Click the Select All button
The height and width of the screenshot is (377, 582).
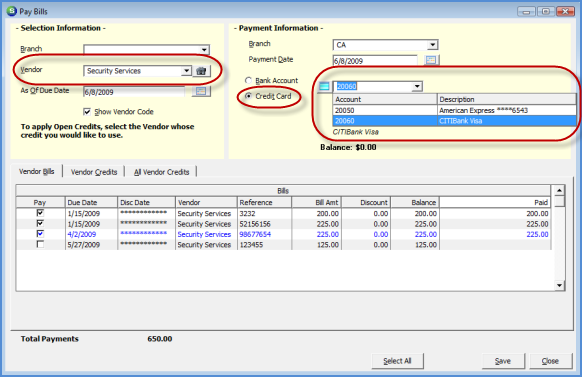pos(397,361)
